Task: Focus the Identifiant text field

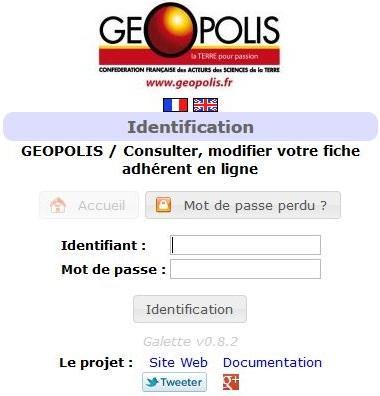Action: 245,245
